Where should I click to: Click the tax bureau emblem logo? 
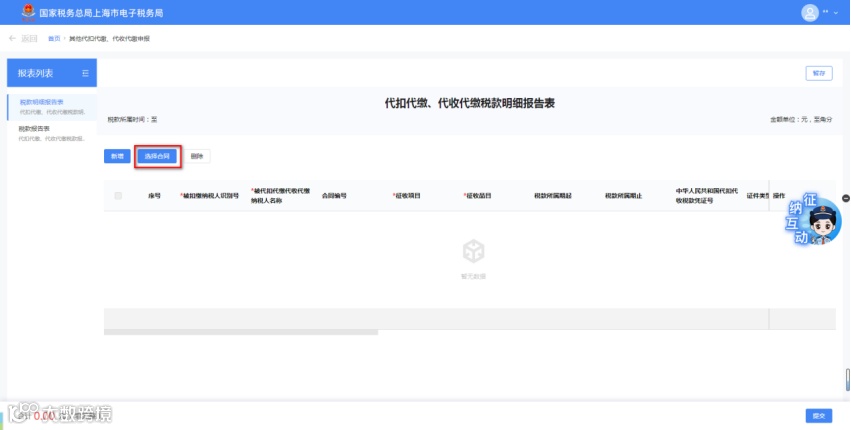[28, 12]
